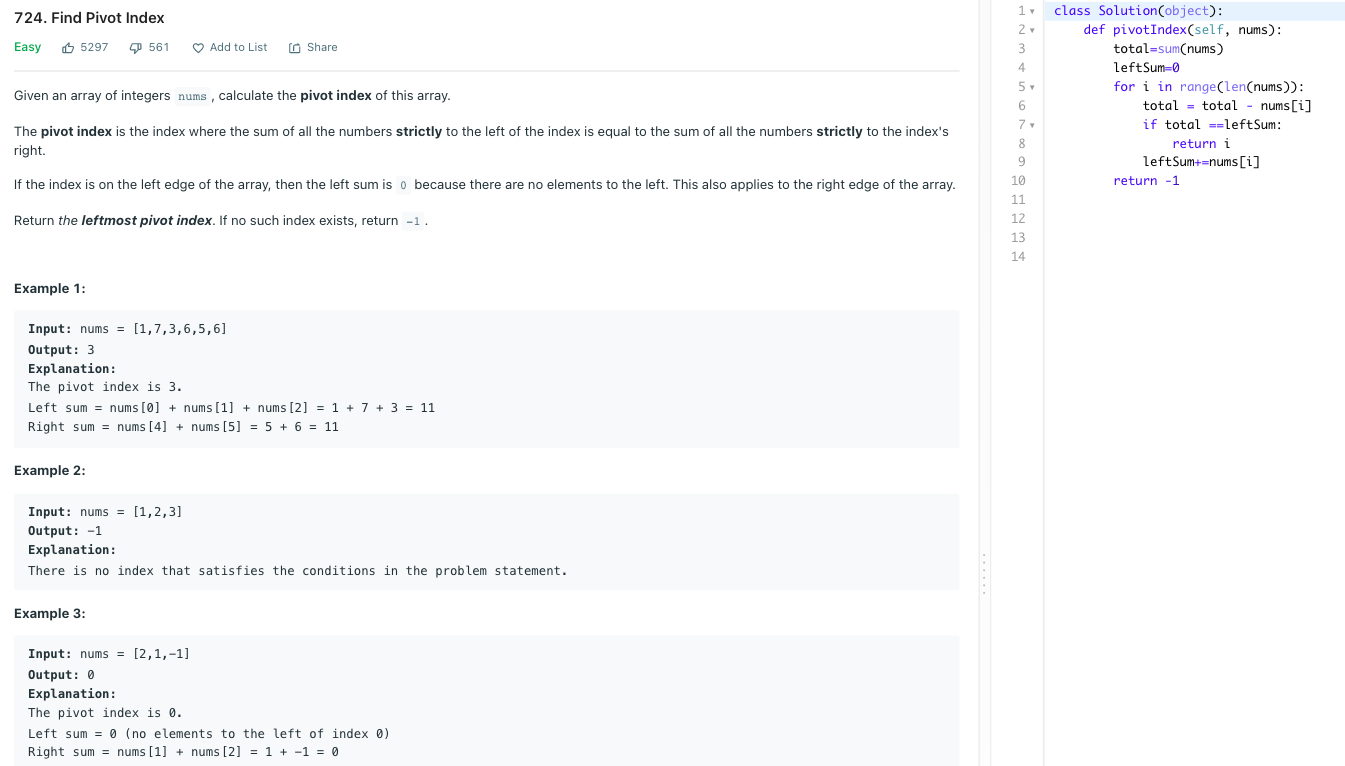Click the Easy difficulty label
Screen dimensions: 1345x766
(27, 47)
